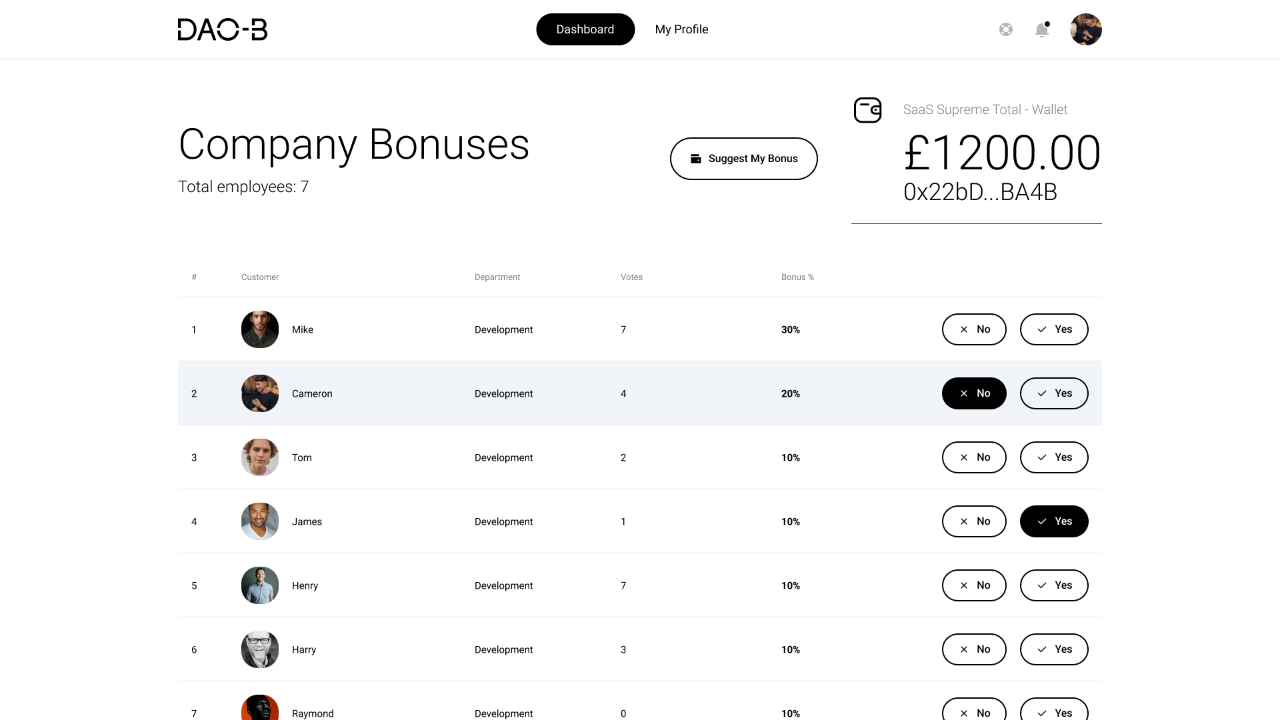Vote No for Harry's bonus

(x=974, y=649)
